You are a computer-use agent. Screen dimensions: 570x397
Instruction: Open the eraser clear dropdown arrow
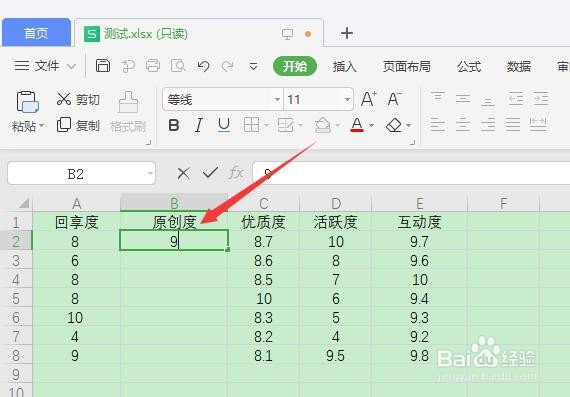click(x=409, y=125)
